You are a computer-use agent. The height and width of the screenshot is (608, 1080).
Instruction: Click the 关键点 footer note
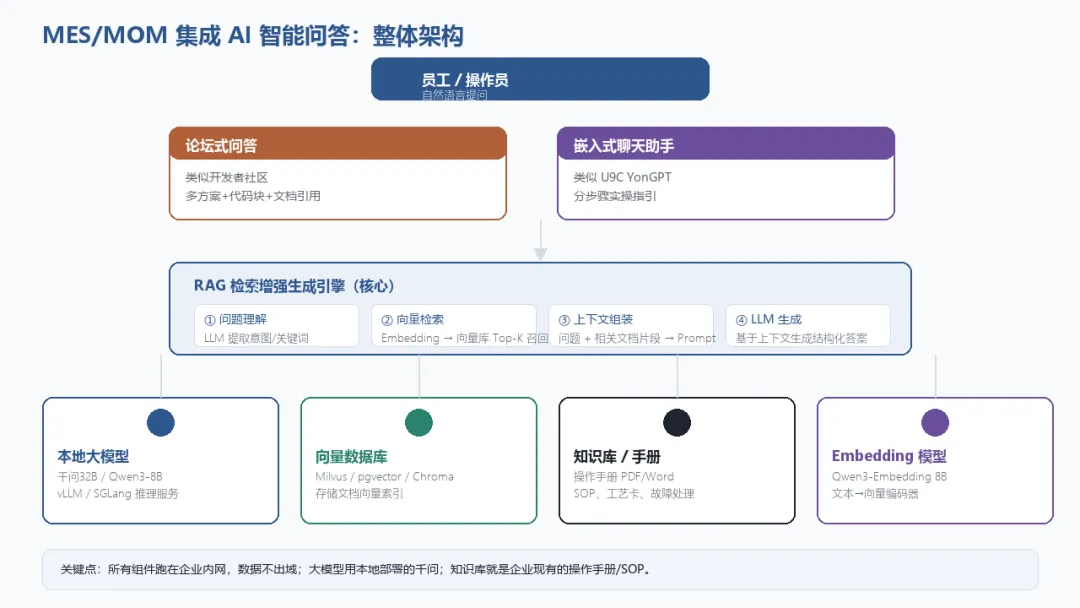(540, 569)
